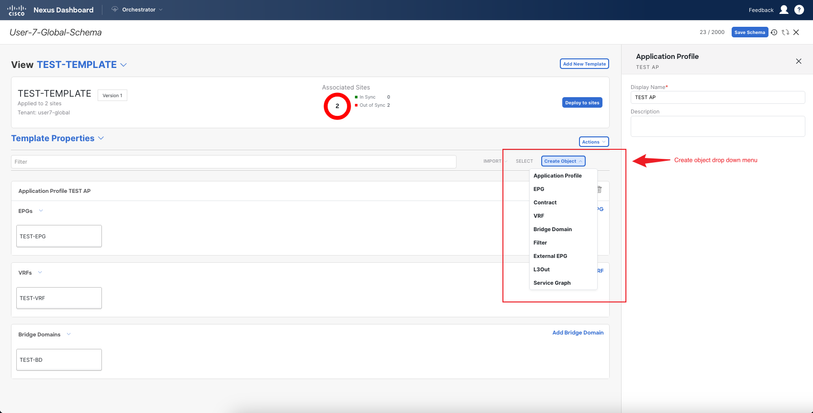Collapse the VRFs section chevron
The width and height of the screenshot is (813, 413).
pyautogui.click(x=40, y=273)
